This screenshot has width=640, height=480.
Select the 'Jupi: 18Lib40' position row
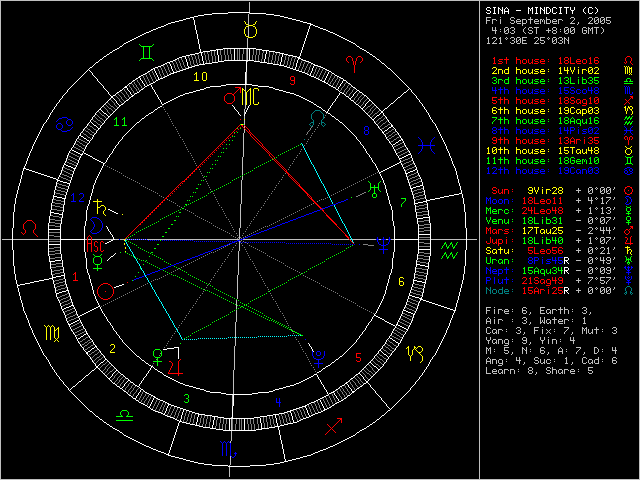click(x=560, y=241)
